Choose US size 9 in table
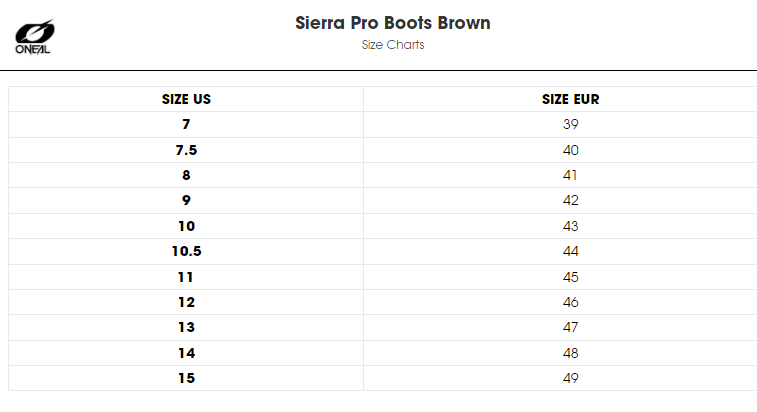 (x=186, y=200)
